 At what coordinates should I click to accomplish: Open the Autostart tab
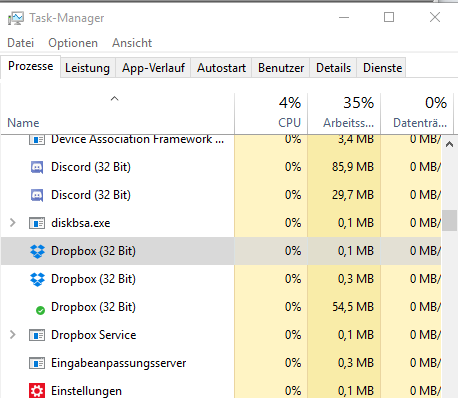click(x=221, y=68)
